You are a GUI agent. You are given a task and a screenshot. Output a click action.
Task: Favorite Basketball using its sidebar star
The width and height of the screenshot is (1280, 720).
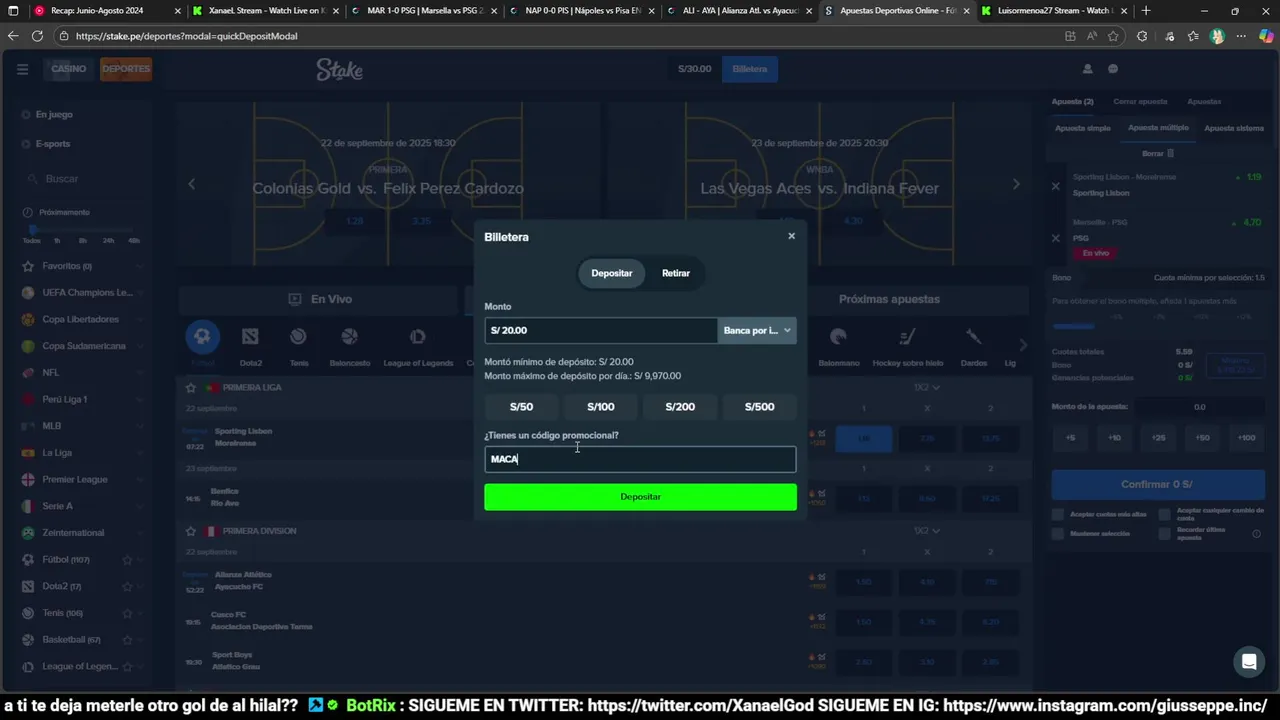[127, 639]
